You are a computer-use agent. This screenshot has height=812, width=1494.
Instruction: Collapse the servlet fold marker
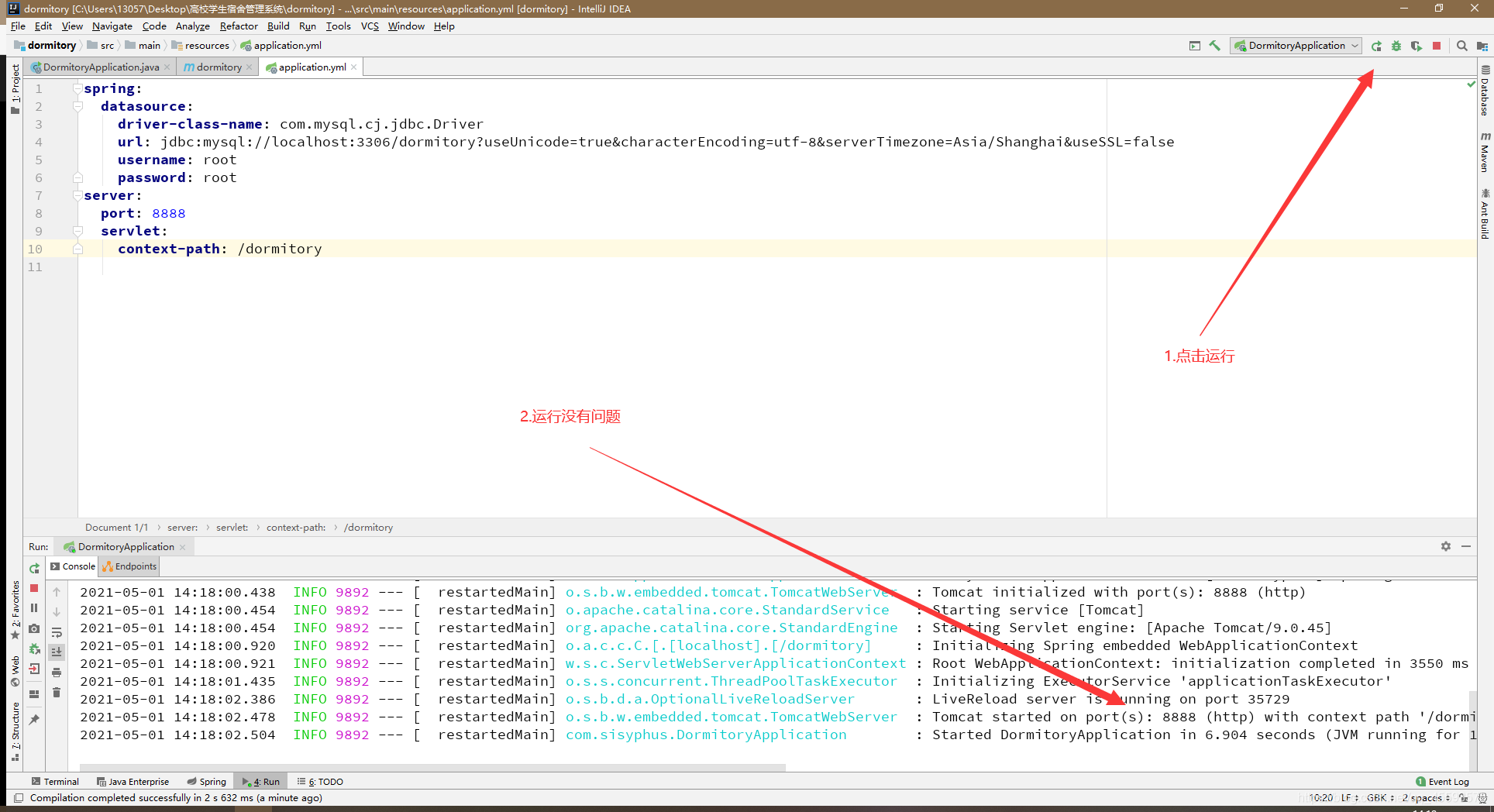point(77,231)
